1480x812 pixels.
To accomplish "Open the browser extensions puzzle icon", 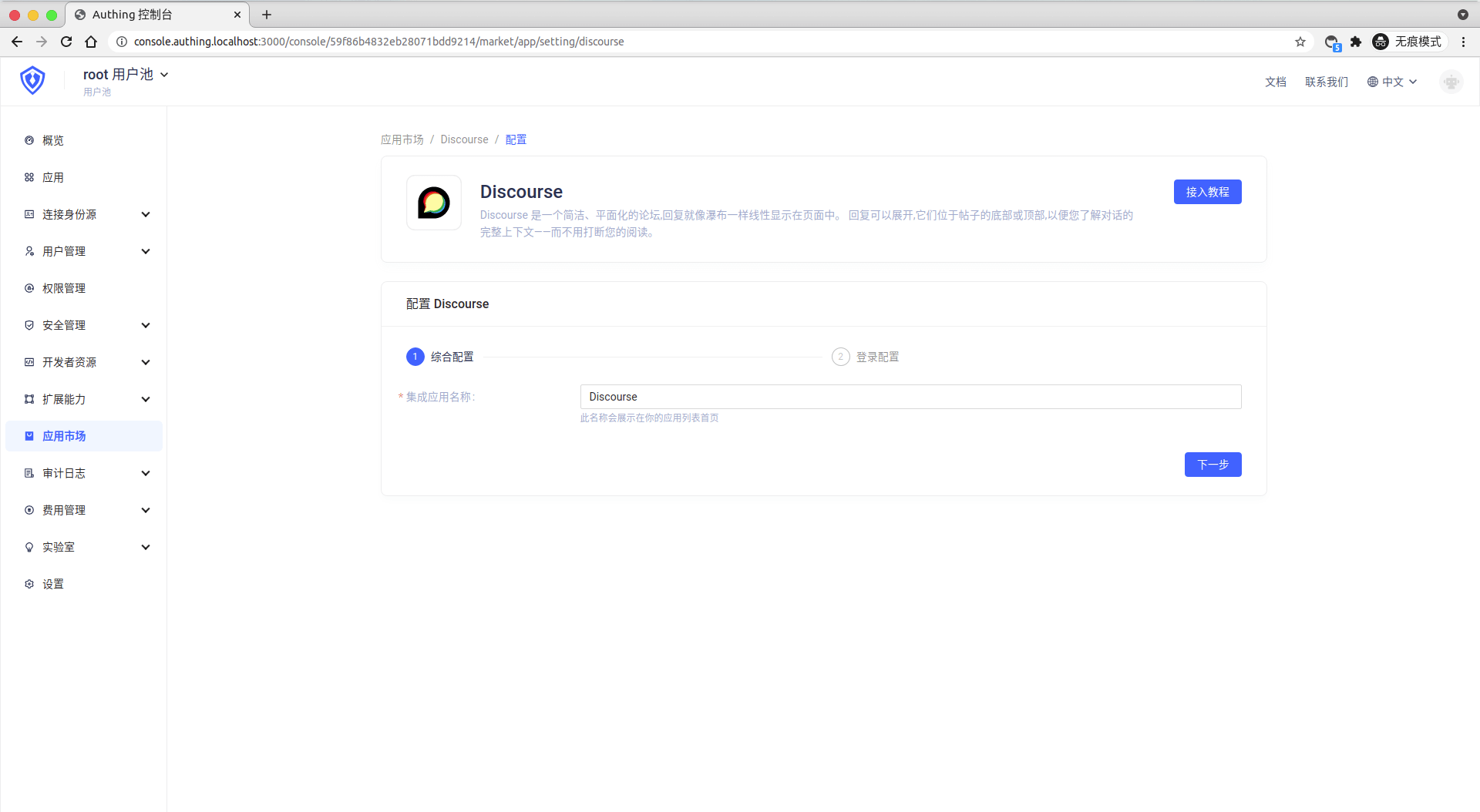I will click(1356, 42).
